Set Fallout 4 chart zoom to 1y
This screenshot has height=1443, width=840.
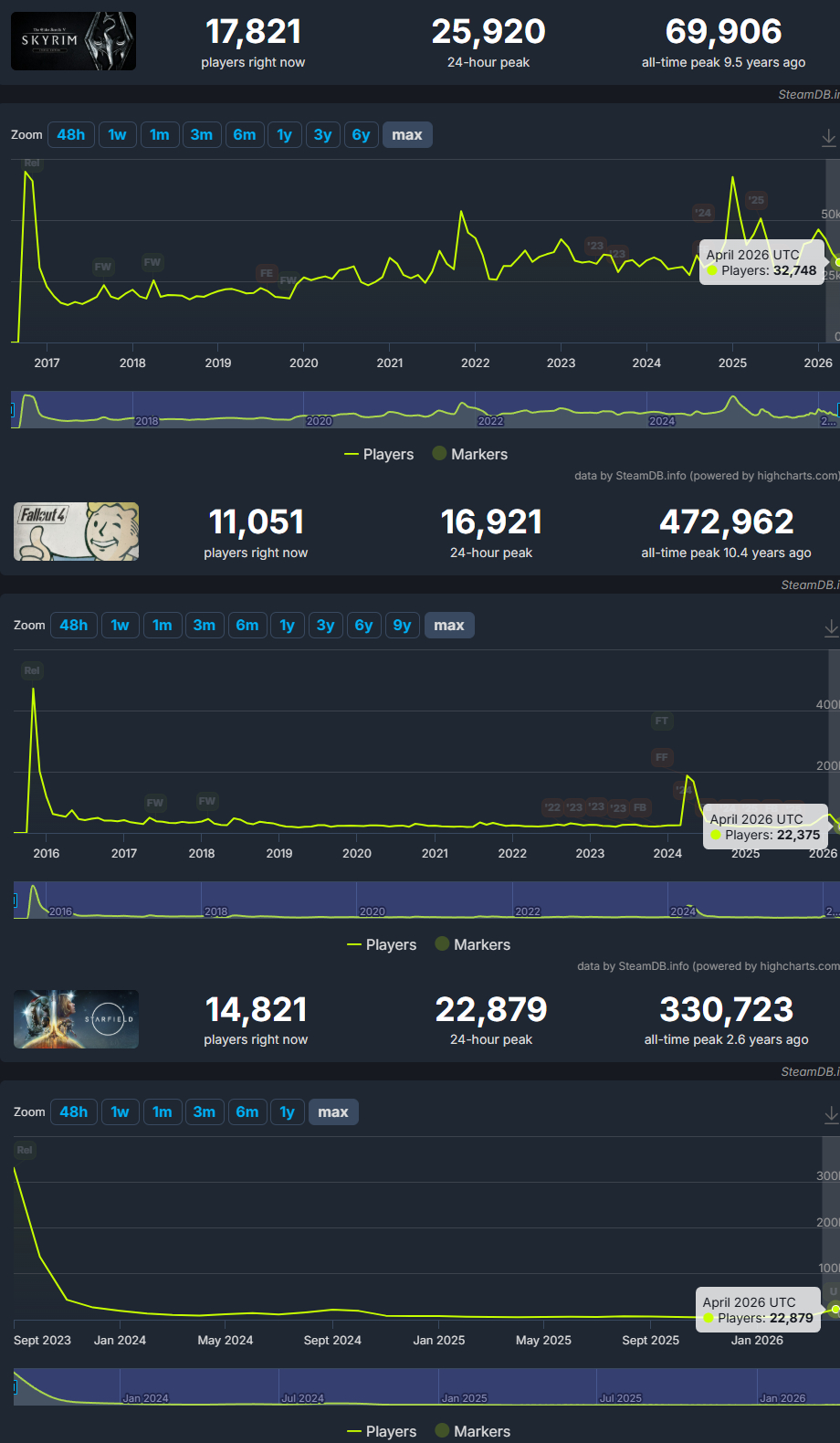tap(288, 626)
